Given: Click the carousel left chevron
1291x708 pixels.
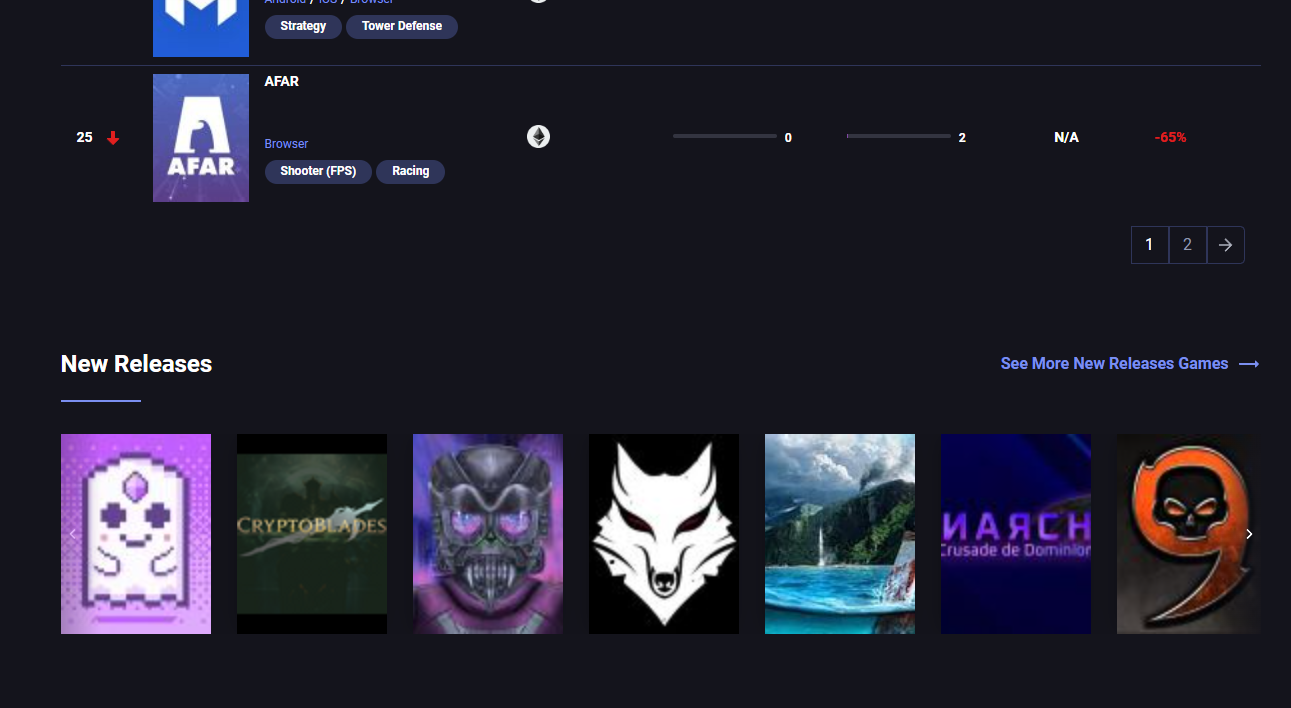Looking at the screenshot, I should (72, 534).
